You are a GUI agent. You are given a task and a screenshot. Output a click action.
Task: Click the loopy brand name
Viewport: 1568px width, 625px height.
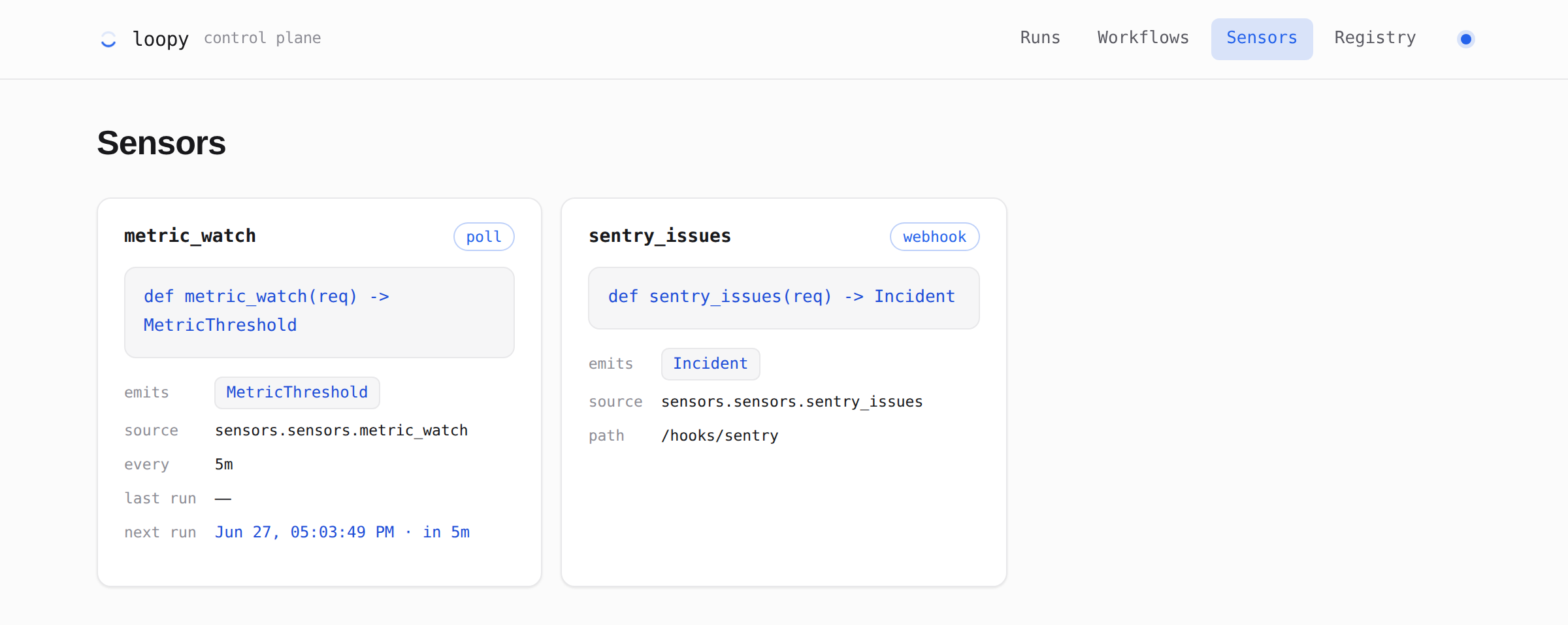click(x=161, y=39)
